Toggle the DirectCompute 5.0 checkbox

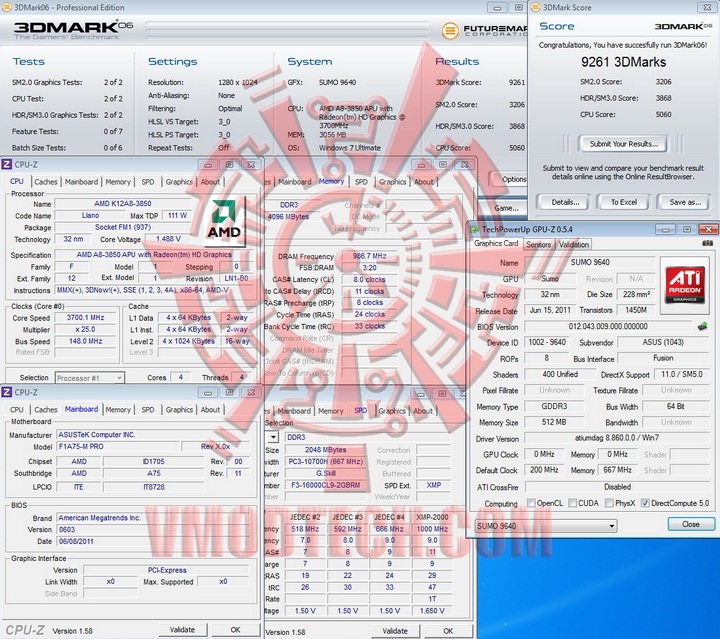pyautogui.click(x=645, y=503)
